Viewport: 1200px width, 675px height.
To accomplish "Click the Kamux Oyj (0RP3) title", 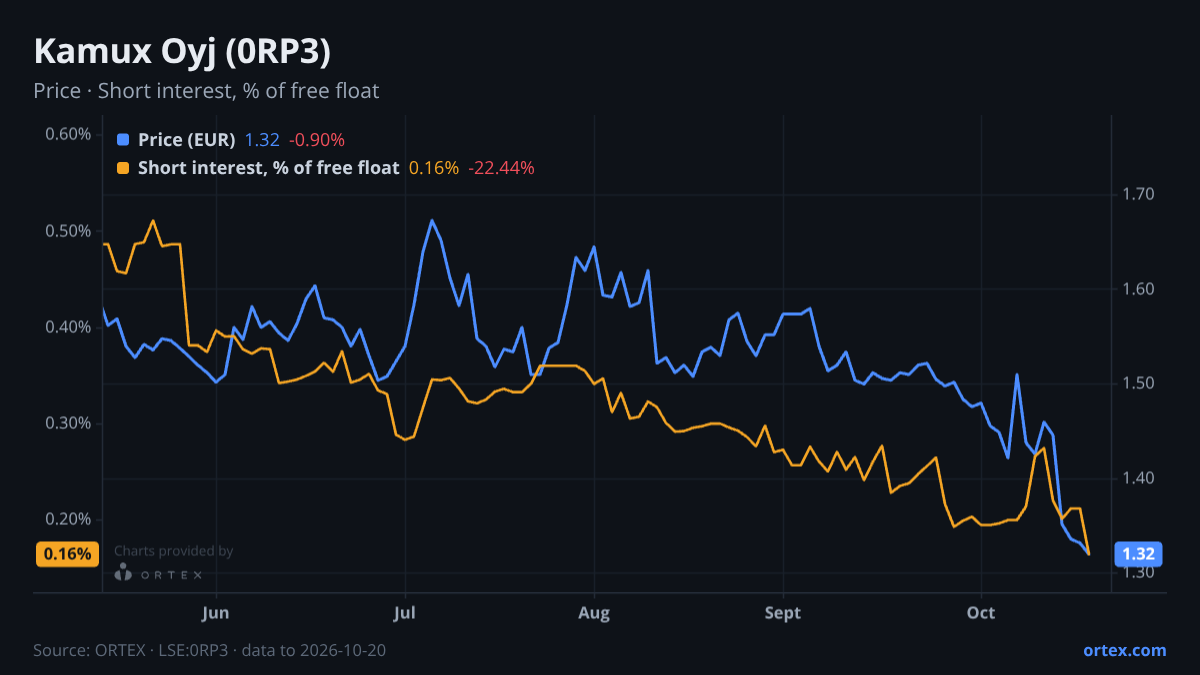I will coord(182,51).
